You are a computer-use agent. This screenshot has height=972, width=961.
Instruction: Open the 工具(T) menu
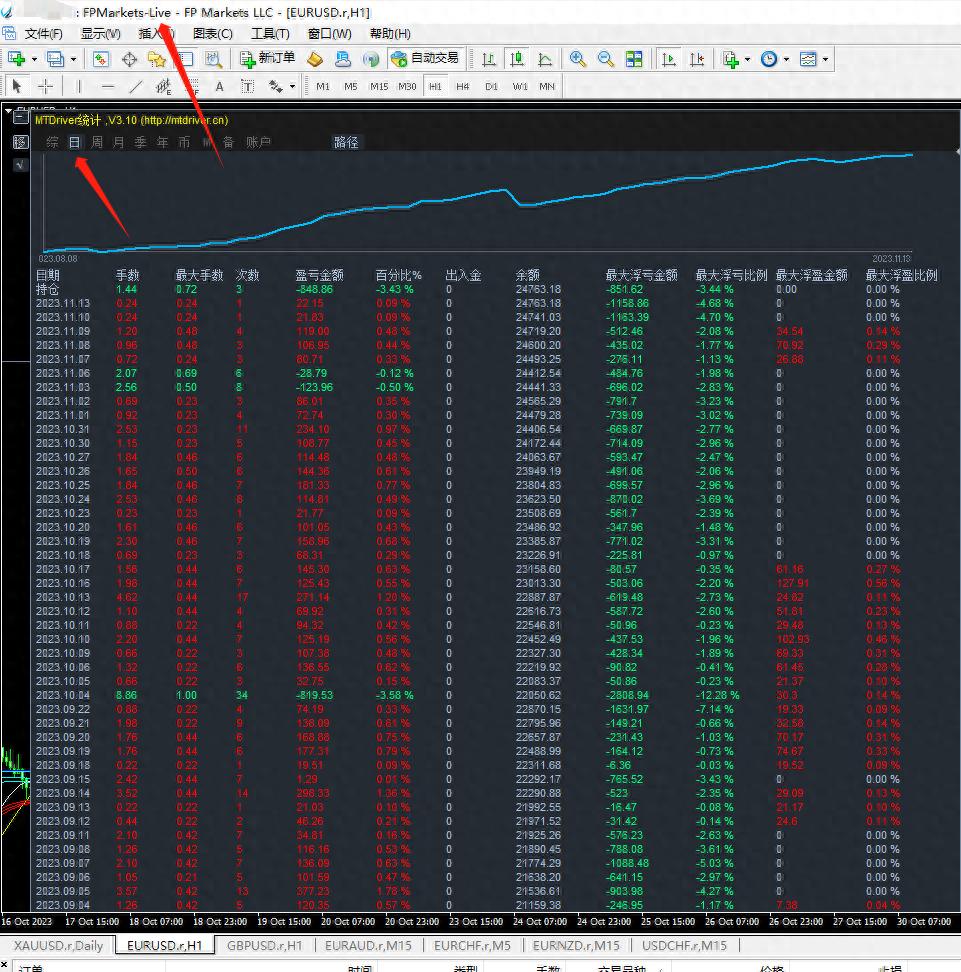pos(269,34)
